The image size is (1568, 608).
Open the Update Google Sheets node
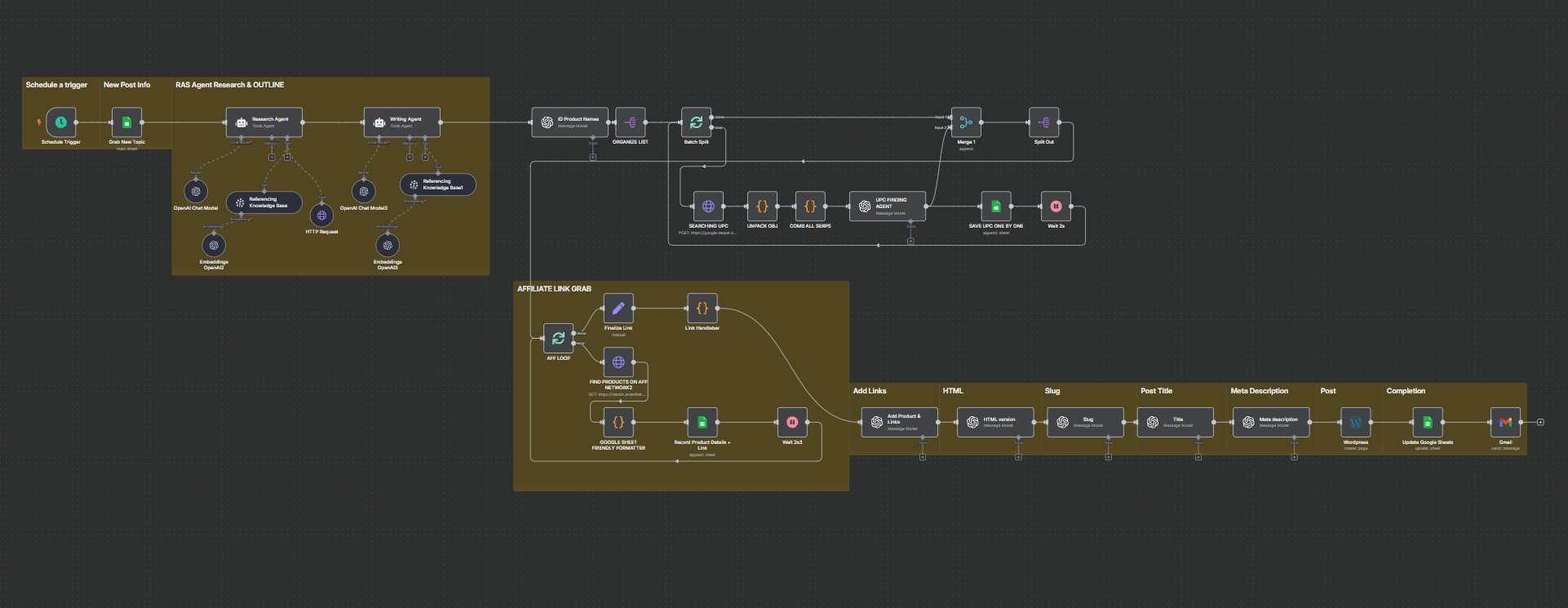1428,423
